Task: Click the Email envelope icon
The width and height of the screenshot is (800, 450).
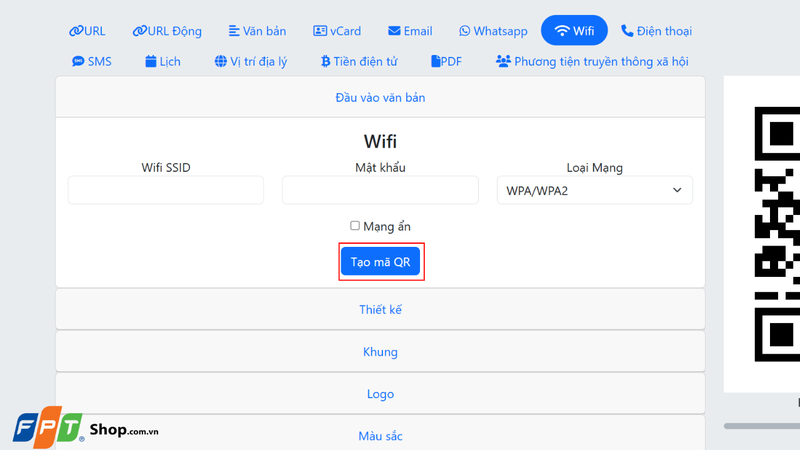Action: pos(394,31)
